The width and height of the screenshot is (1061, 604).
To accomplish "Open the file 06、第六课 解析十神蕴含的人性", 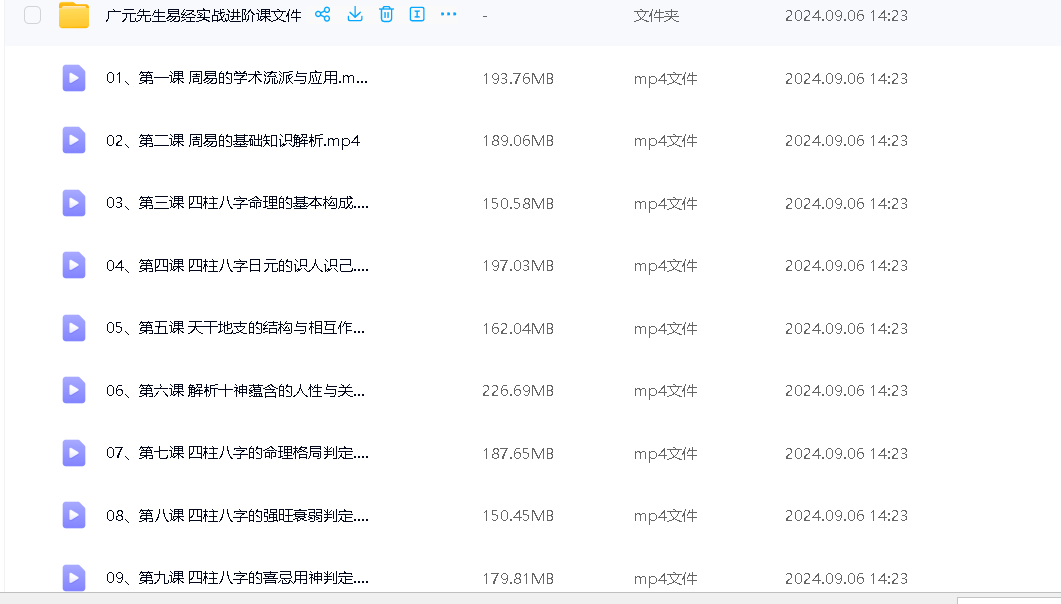I will click(235, 391).
